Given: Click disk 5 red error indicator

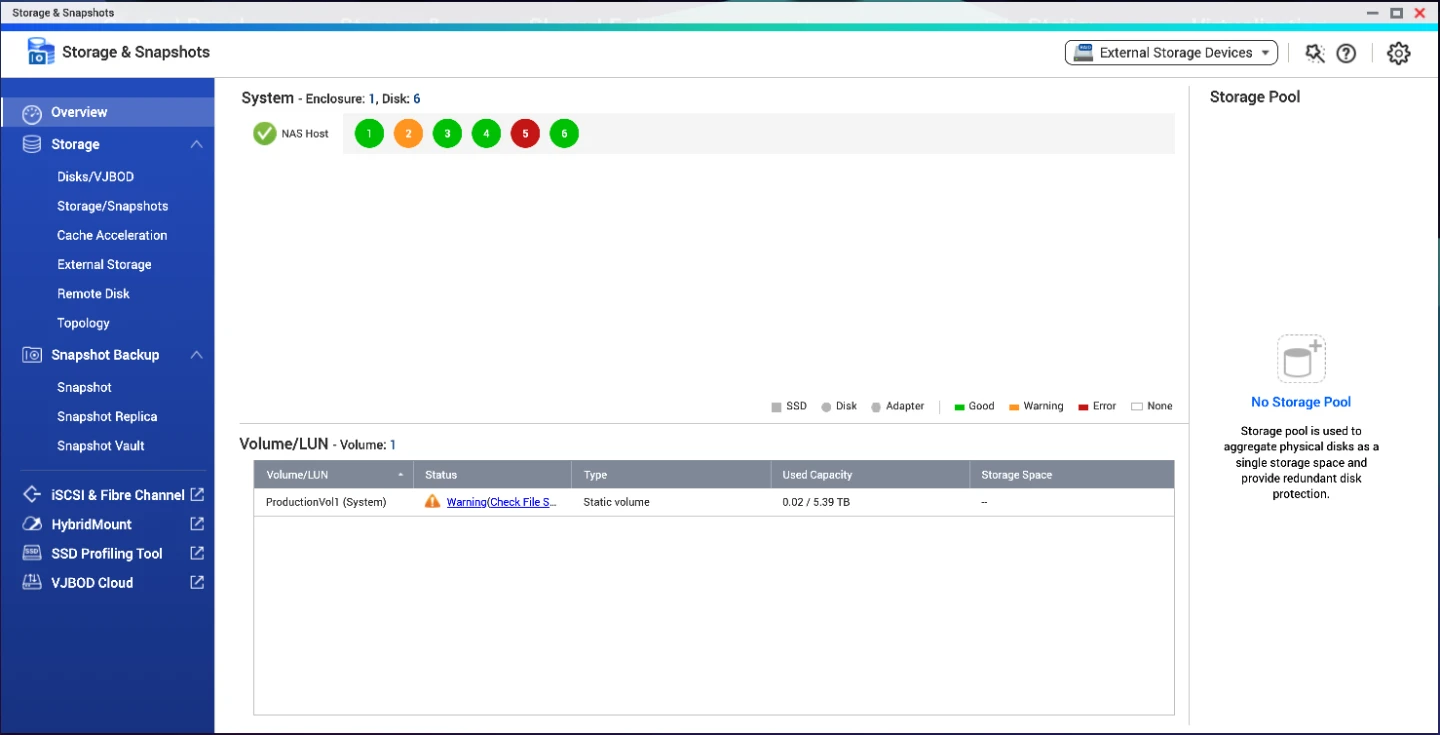Looking at the screenshot, I should [525, 133].
